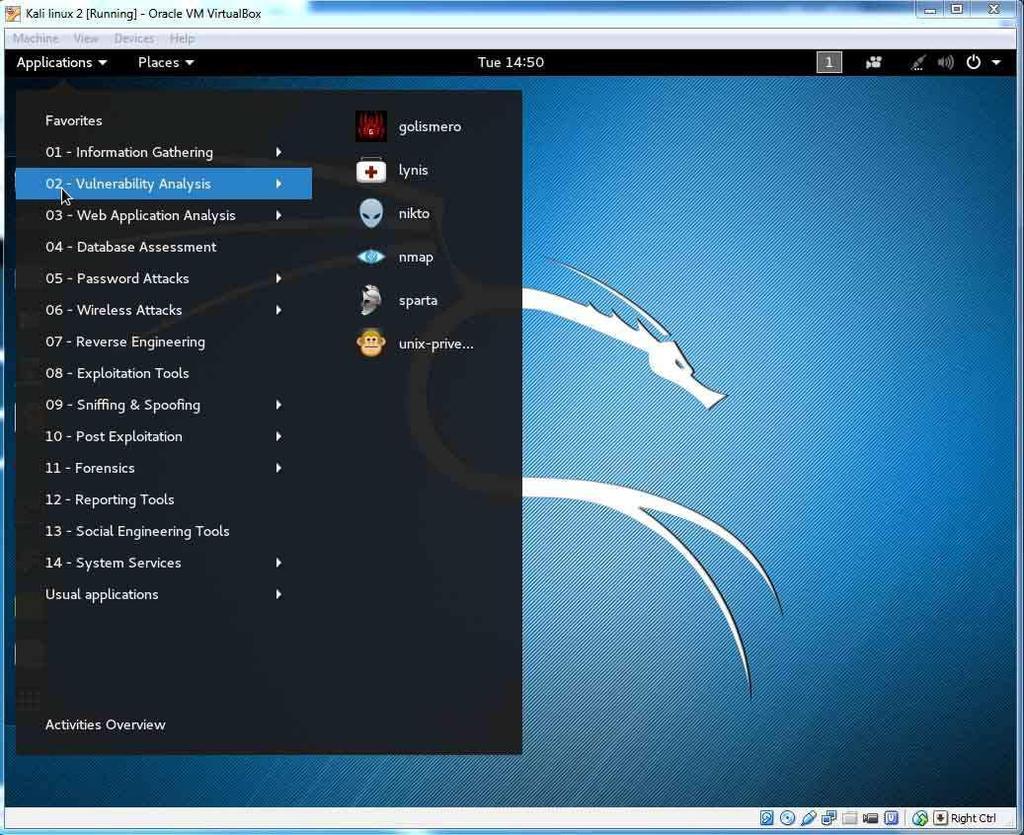Start nikto using the alien head icon
Viewport: 1024px width, 835px height.
tap(371, 213)
